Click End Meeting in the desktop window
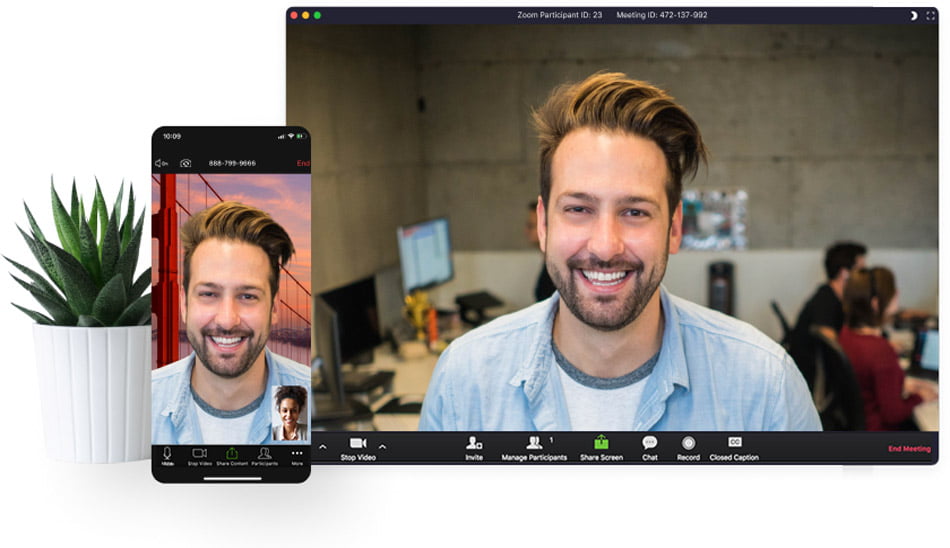This screenshot has height=548, width=950. click(x=909, y=449)
